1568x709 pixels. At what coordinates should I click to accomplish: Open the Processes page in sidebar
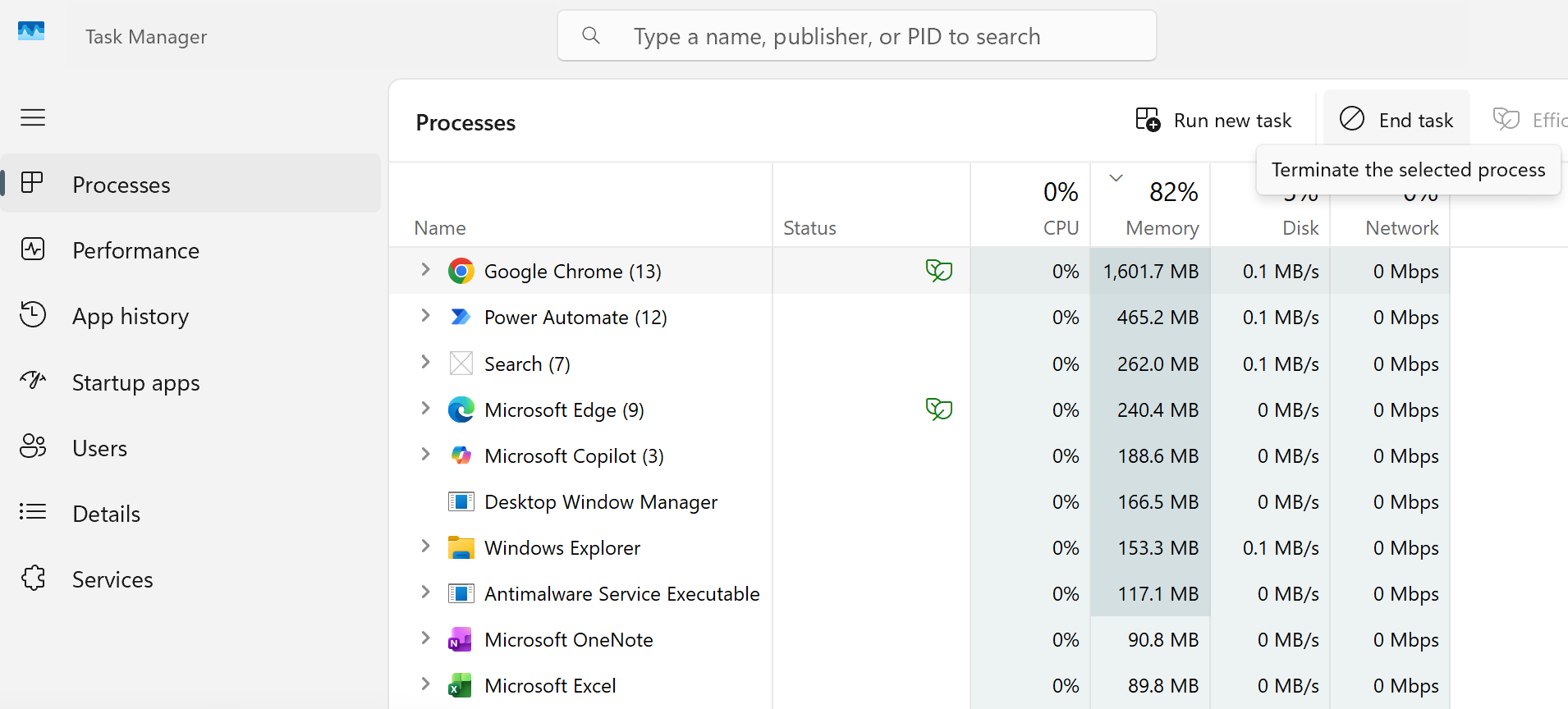[x=190, y=184]
